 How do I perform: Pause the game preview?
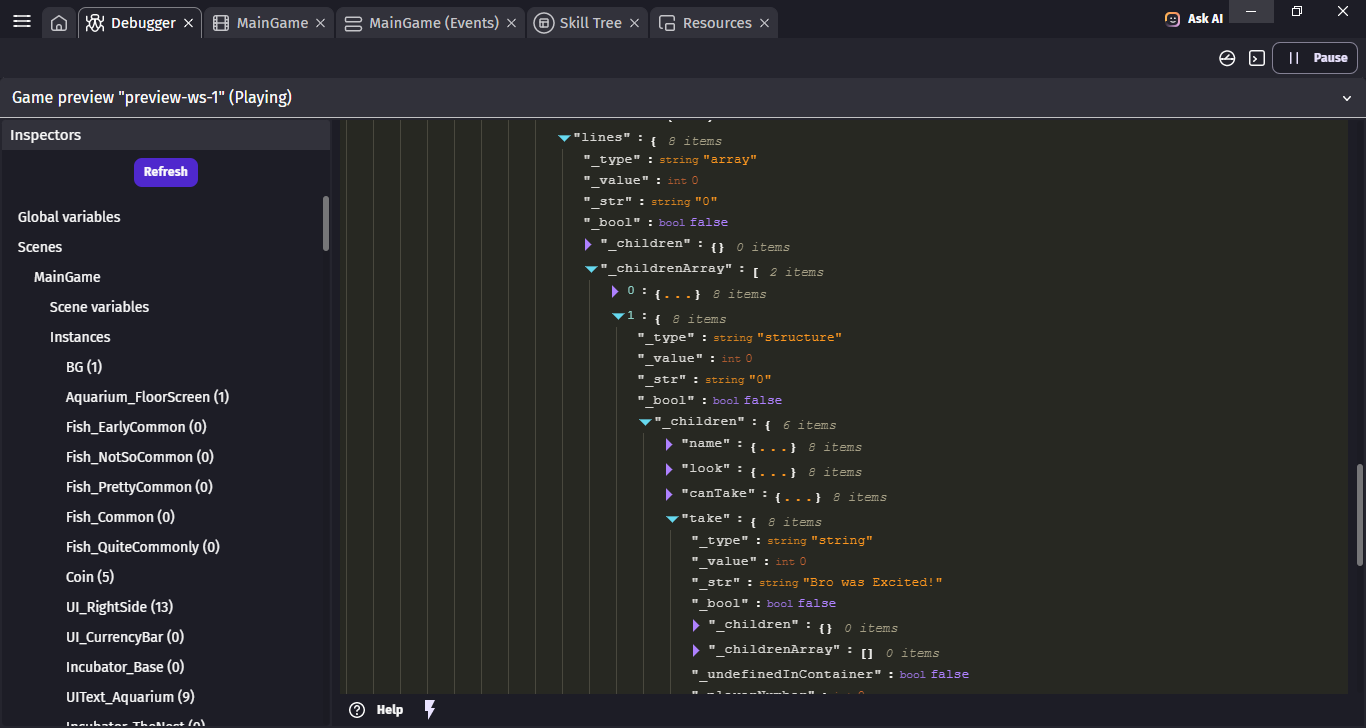tap(1316, 58)
